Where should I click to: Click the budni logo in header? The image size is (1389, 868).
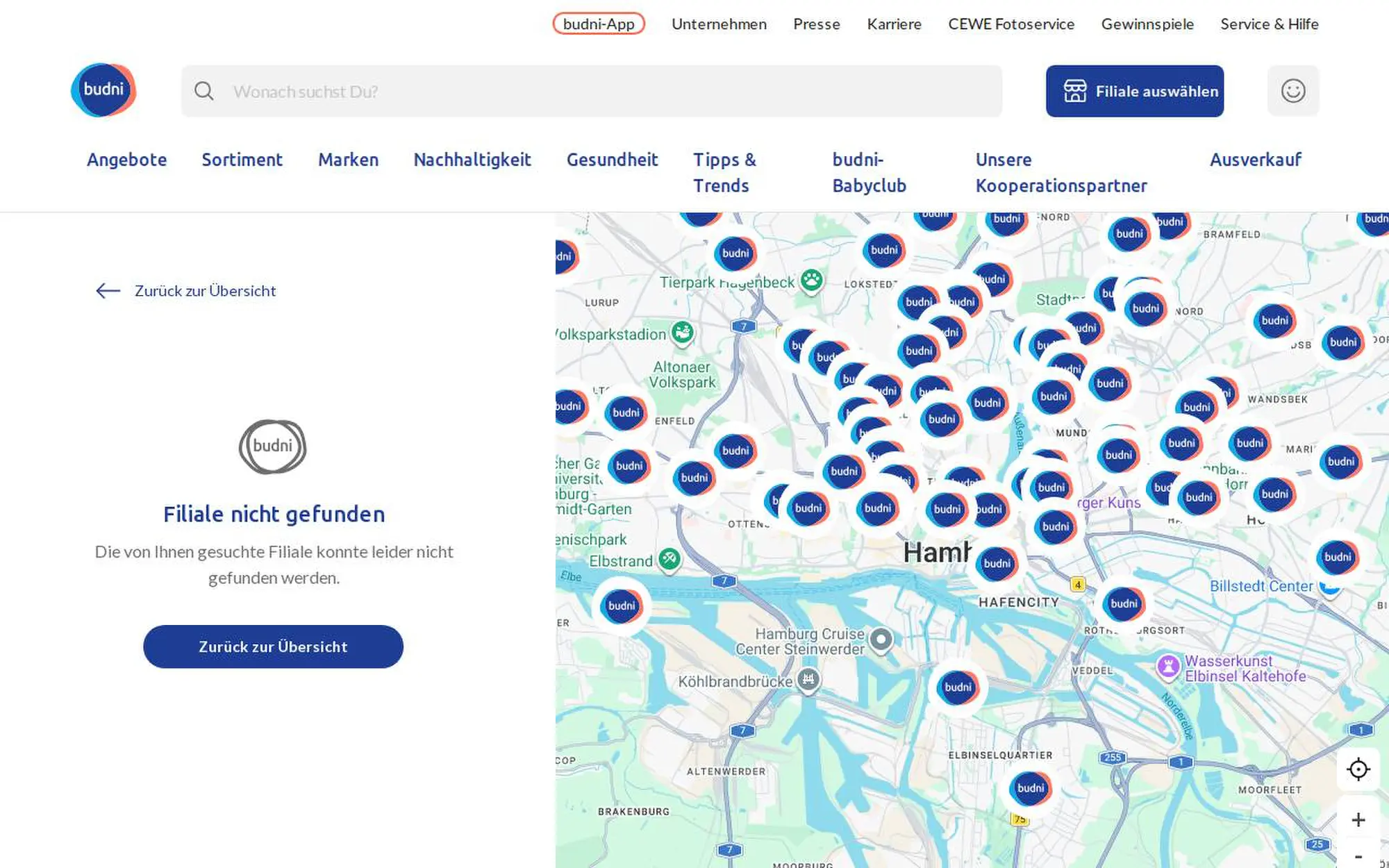[103, 90]
